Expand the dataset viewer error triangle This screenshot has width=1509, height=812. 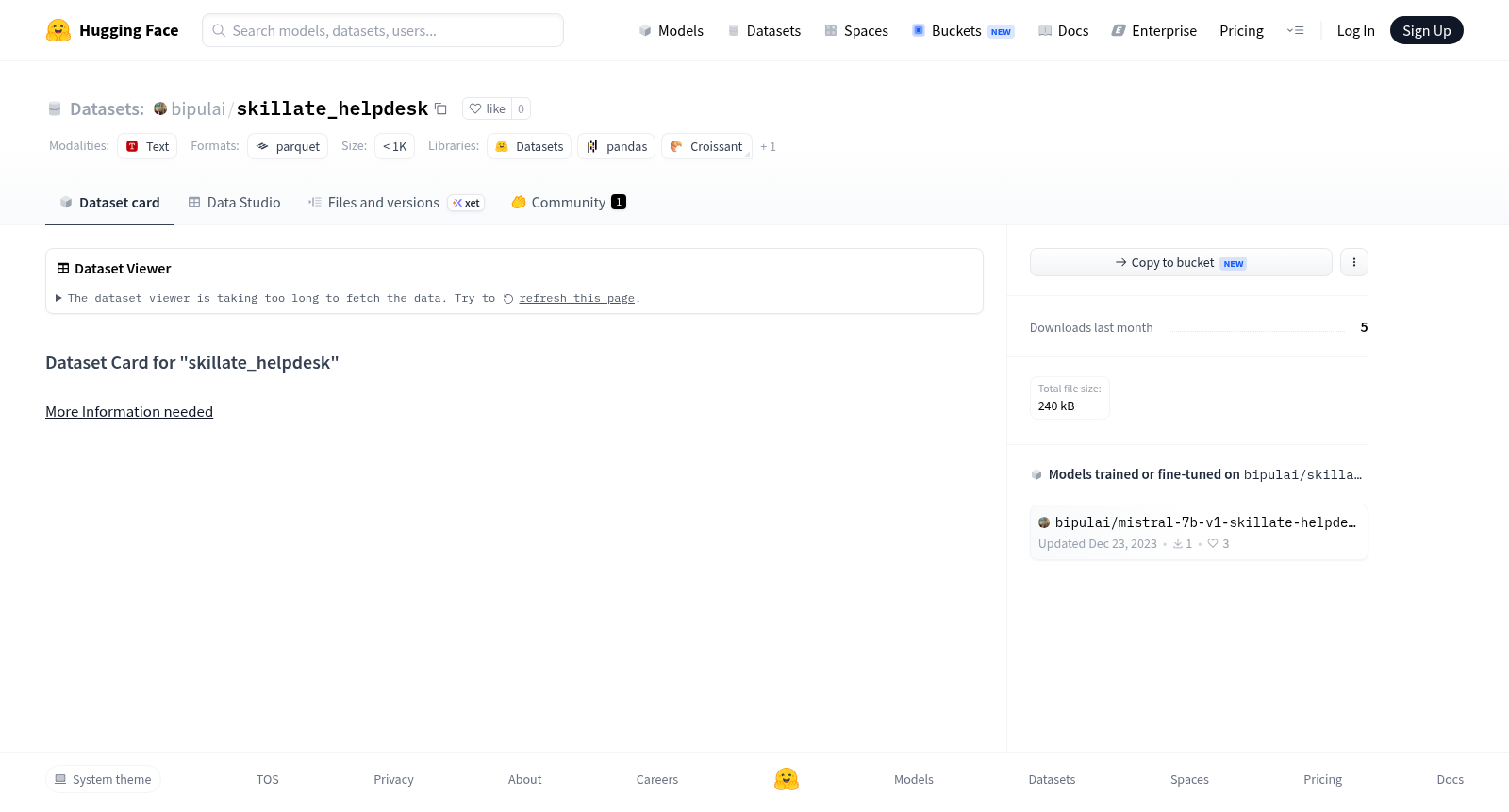click(58, 298)
